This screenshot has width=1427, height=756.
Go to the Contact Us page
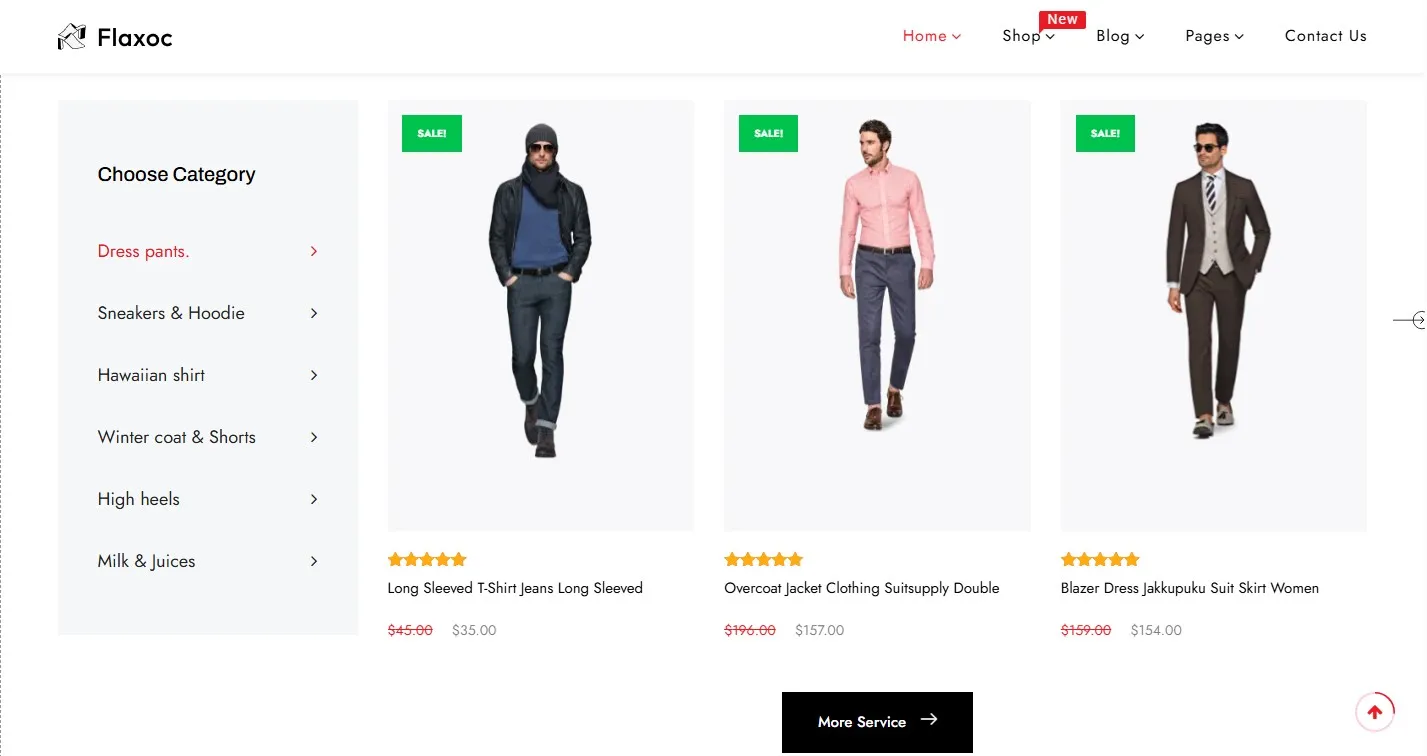[x=1325, y=36]
